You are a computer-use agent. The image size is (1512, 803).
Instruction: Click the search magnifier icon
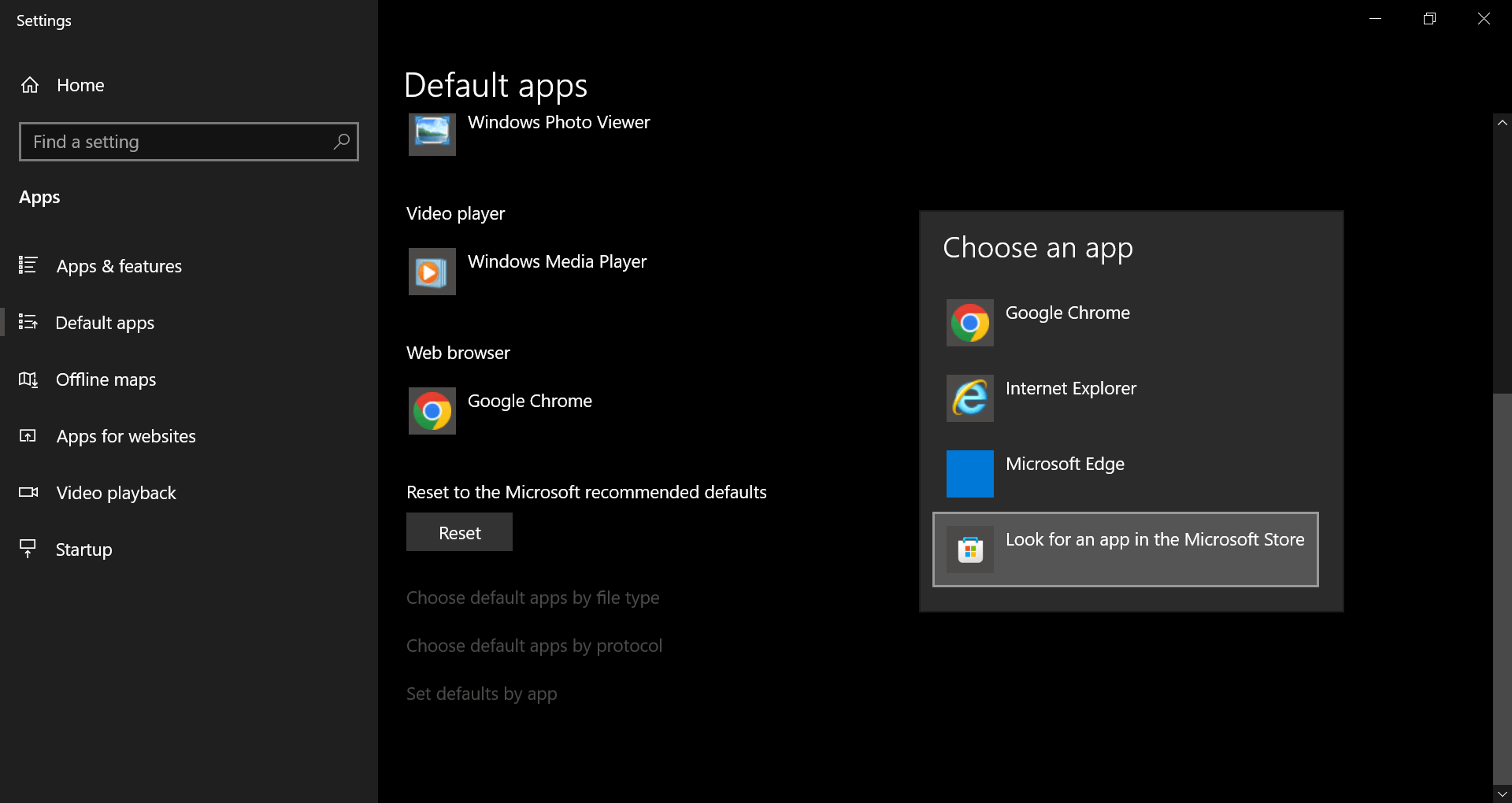tap(341, 142)
